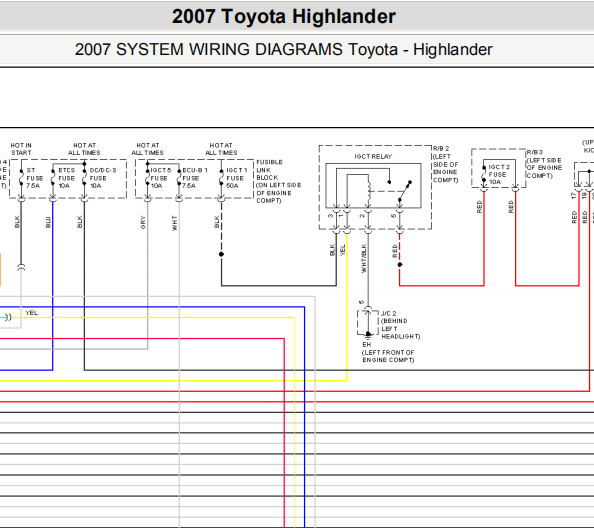594x528 pixels.
Task: Click the IGCT 2 FUSE 10A symbol
Action: point(484,175)
